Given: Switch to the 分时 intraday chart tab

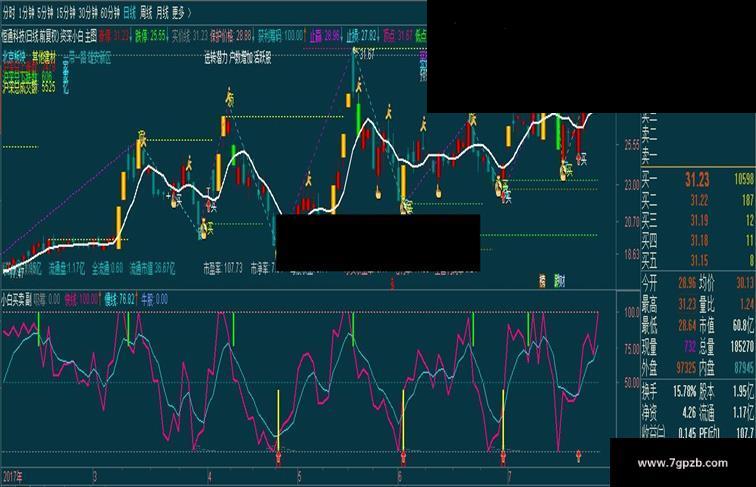Looking at the screenshot, I should point(9,14).
